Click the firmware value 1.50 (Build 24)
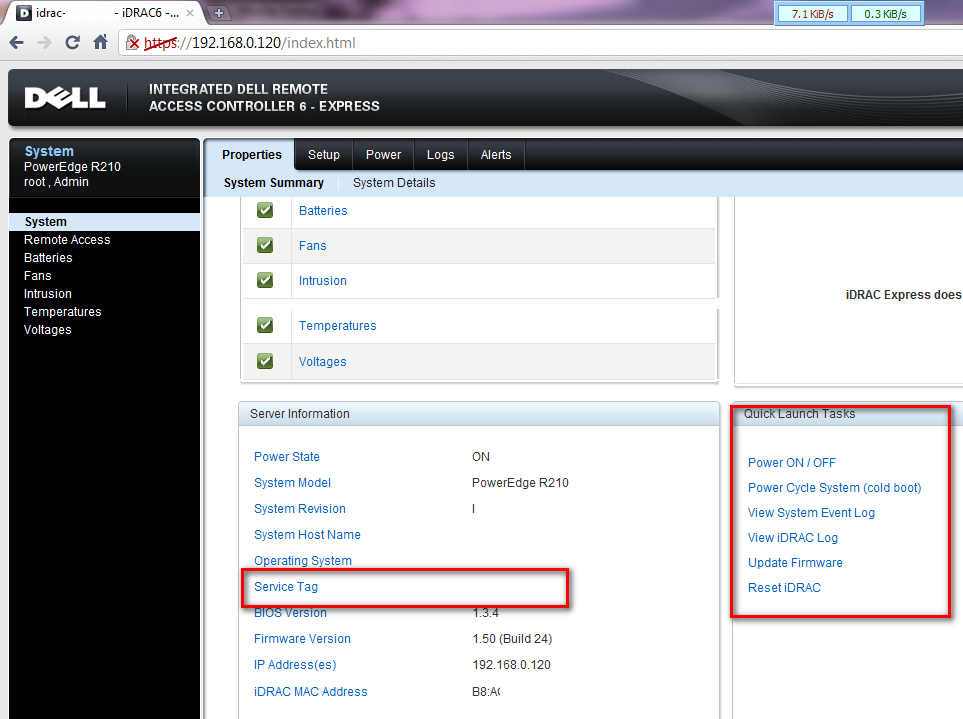 [512, 639]
